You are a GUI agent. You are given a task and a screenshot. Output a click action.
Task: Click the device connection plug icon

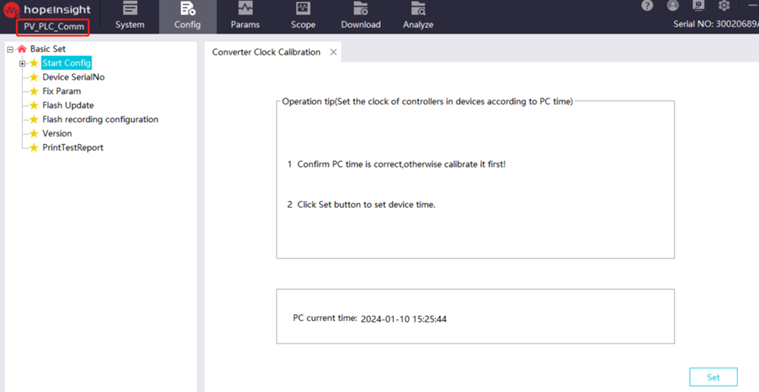click(x=698, y=6)
